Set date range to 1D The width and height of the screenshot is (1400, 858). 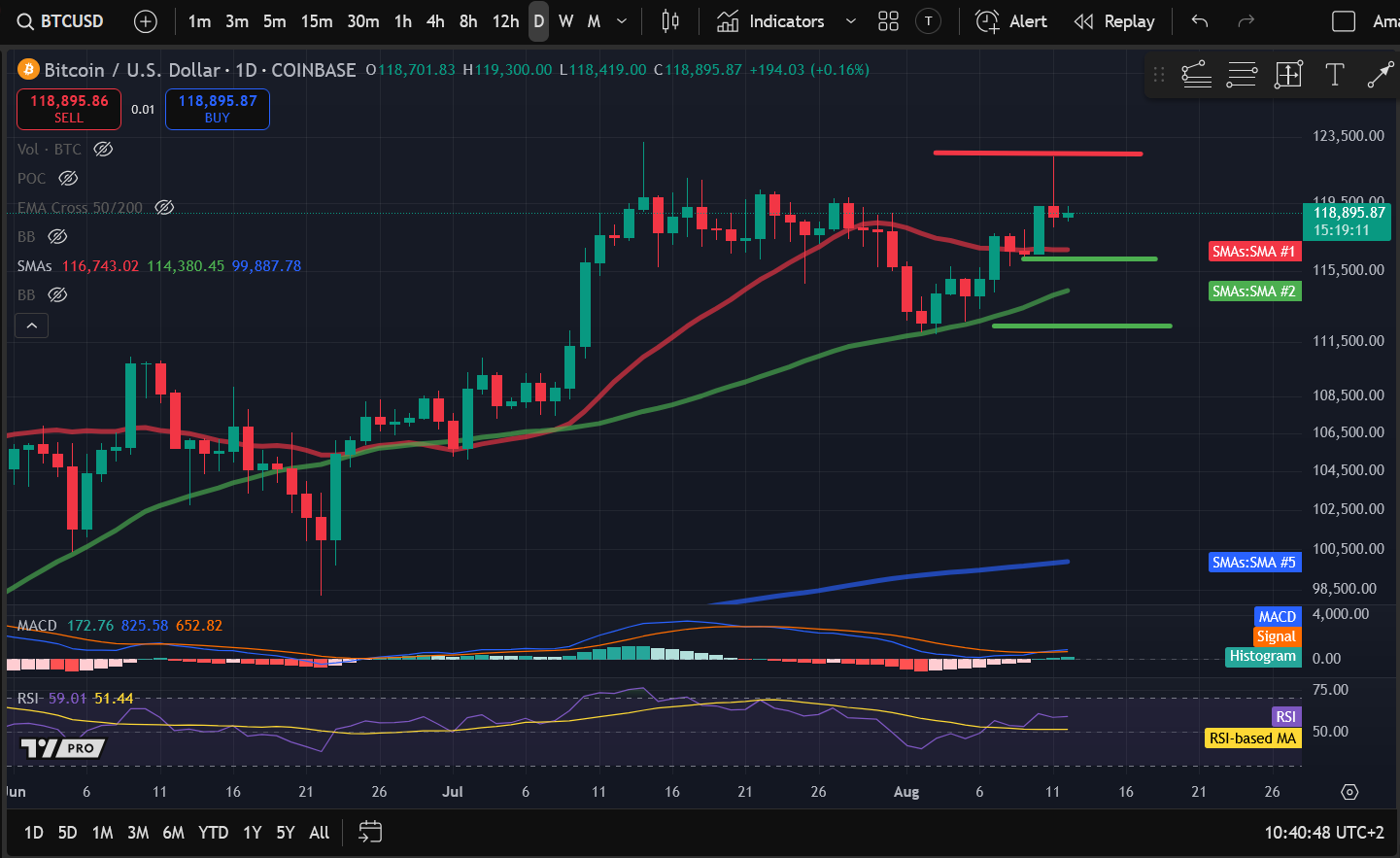coord(33,833)
